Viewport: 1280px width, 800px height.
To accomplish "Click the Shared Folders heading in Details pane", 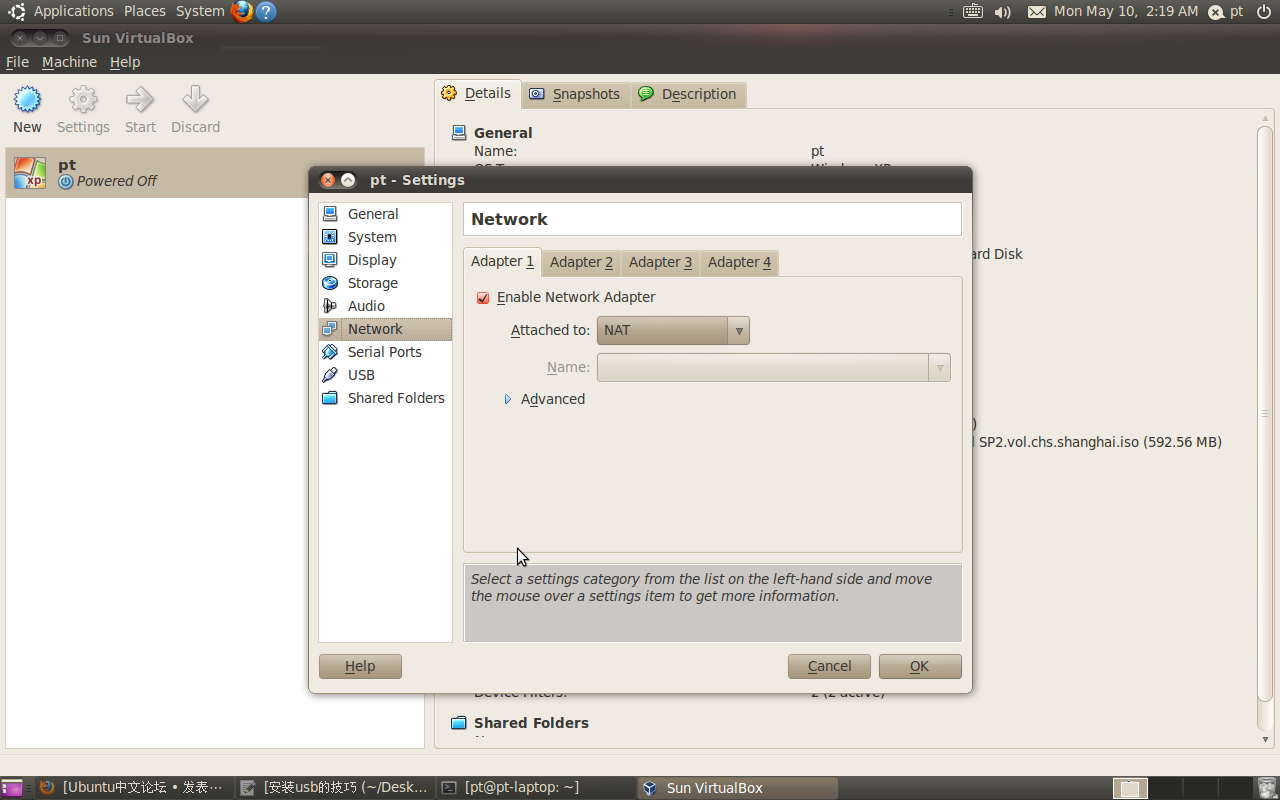I will coord(531,723).
